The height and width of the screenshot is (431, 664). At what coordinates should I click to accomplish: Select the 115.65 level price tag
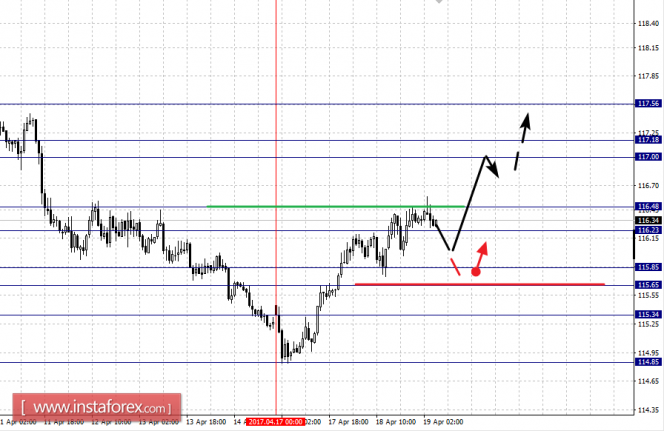coord(648,285)
